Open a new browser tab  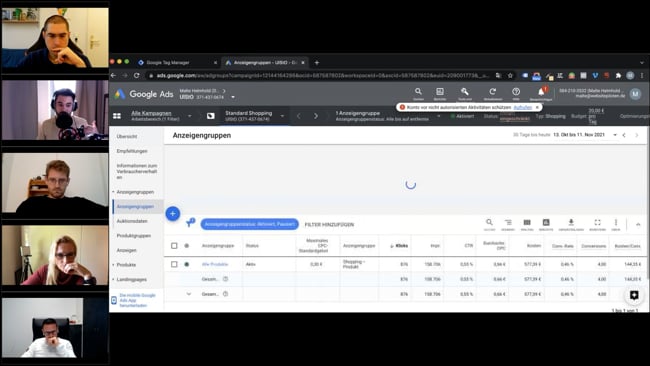[317, 63]
